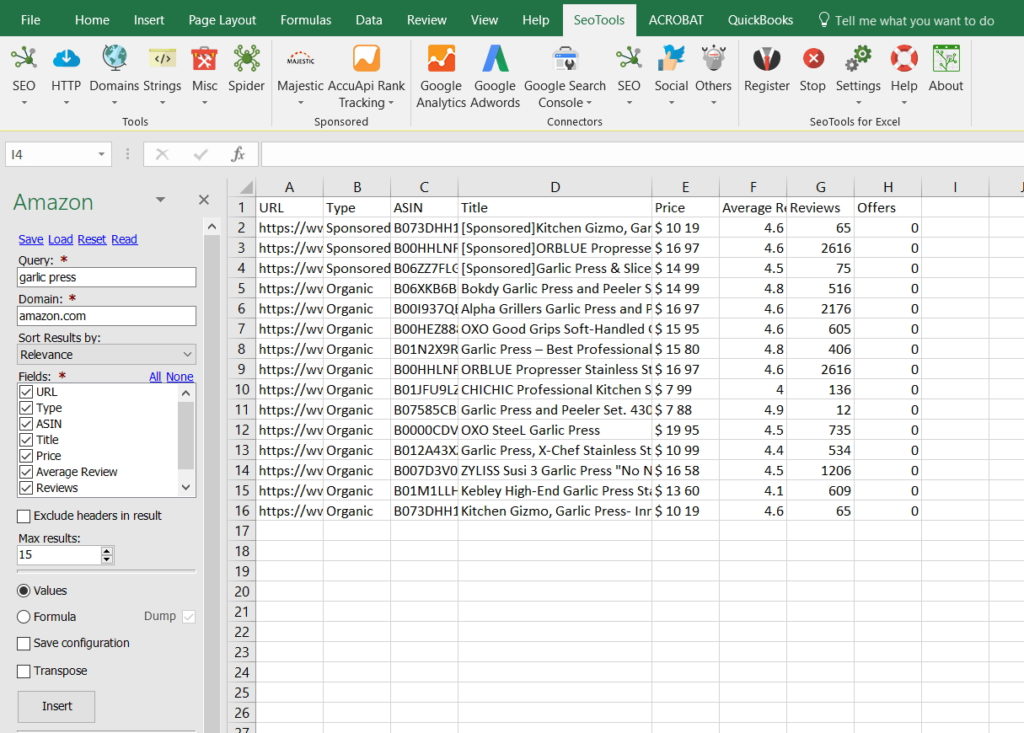Open the Domains globe icon
Screen dimensions: 1024x733
pos(114,58)
